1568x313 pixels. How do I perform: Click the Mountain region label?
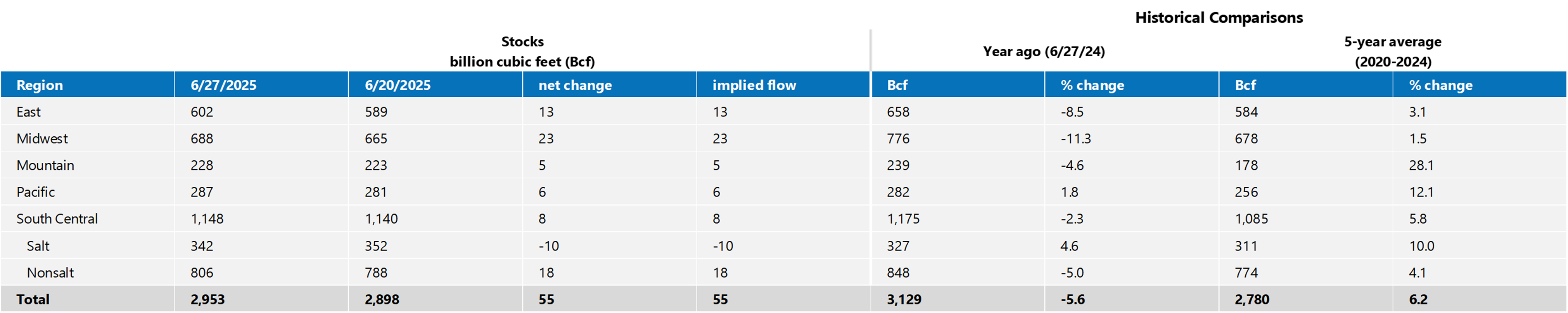click(45, 166)
